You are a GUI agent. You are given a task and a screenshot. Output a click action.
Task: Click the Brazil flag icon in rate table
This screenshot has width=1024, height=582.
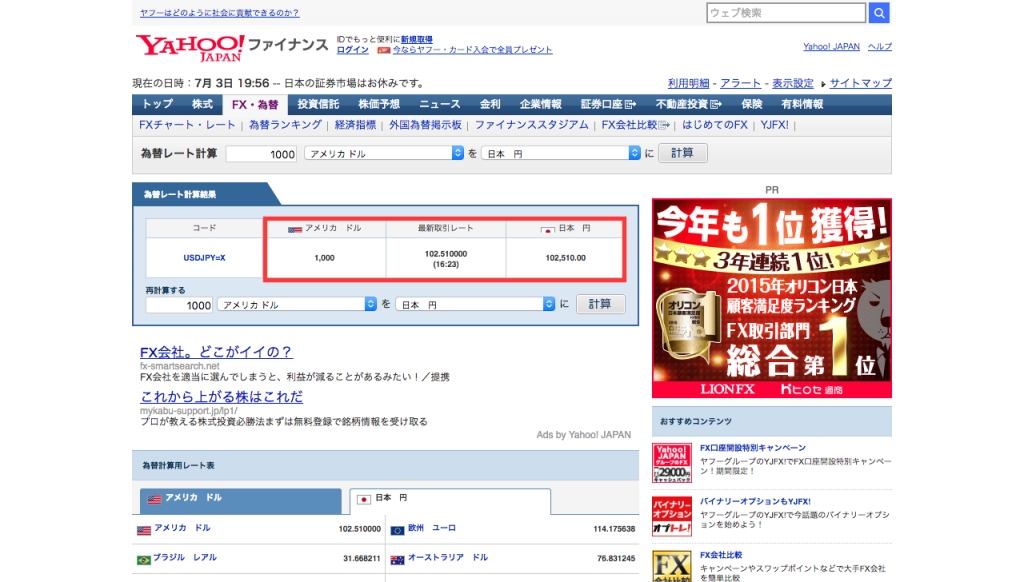[x=144, y=560]
